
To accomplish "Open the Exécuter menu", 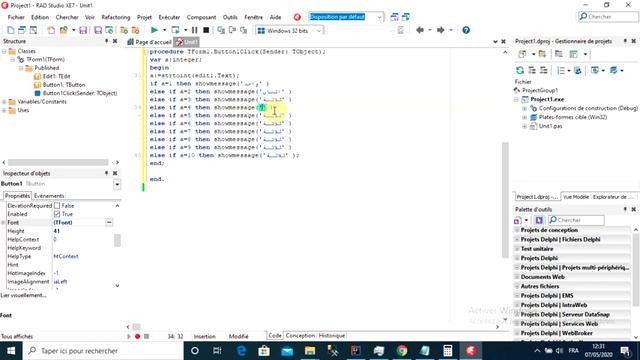I will point(169,17).
